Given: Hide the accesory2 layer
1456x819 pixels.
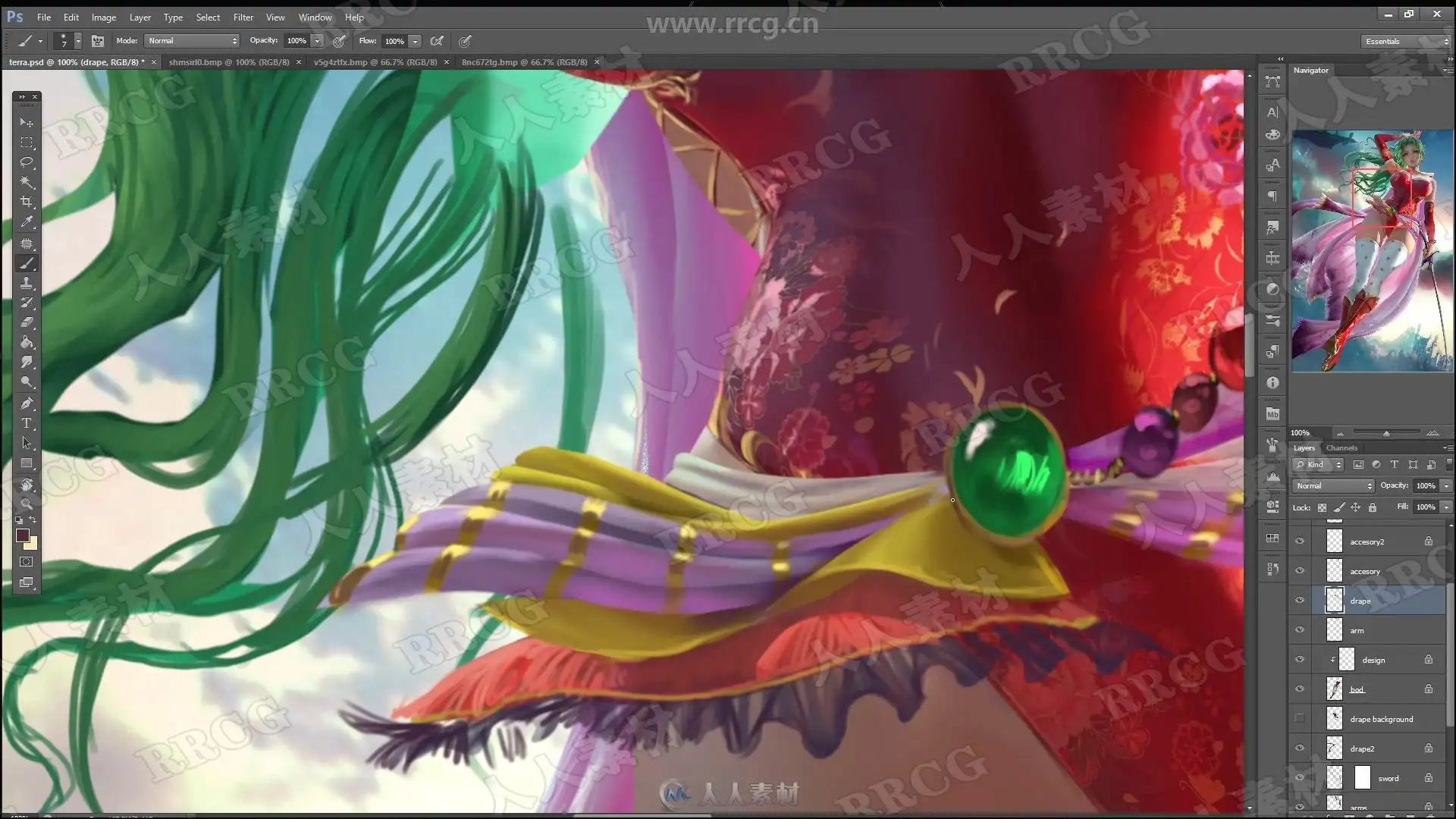Looking at the screenshot, I should pyautogui.click(x=1300, y=541).
